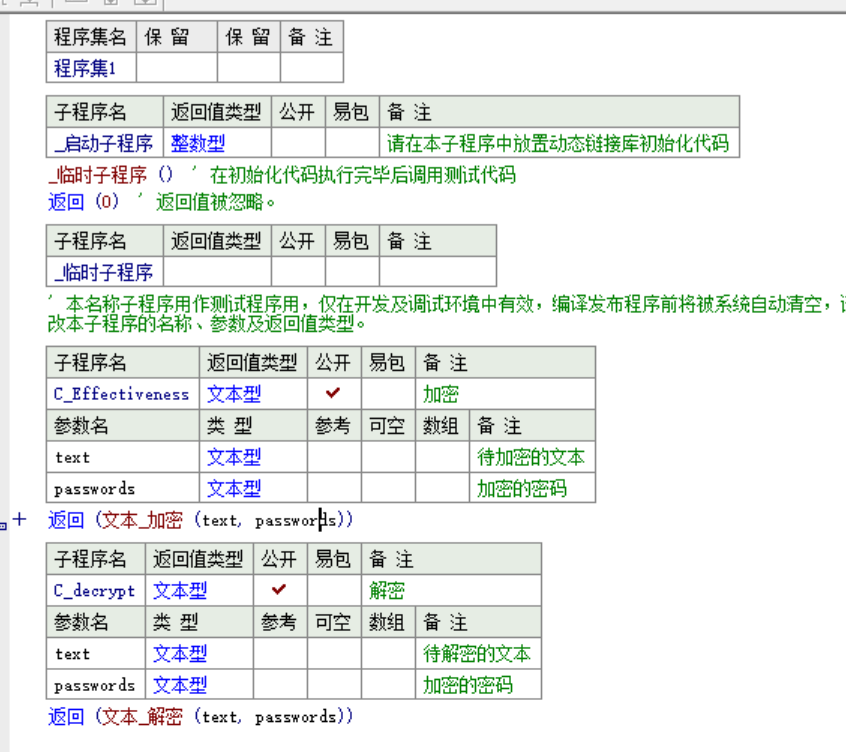846x752 pixels.
Task: Select the C_decrypt subprogram name
Action: click(93, 590)
